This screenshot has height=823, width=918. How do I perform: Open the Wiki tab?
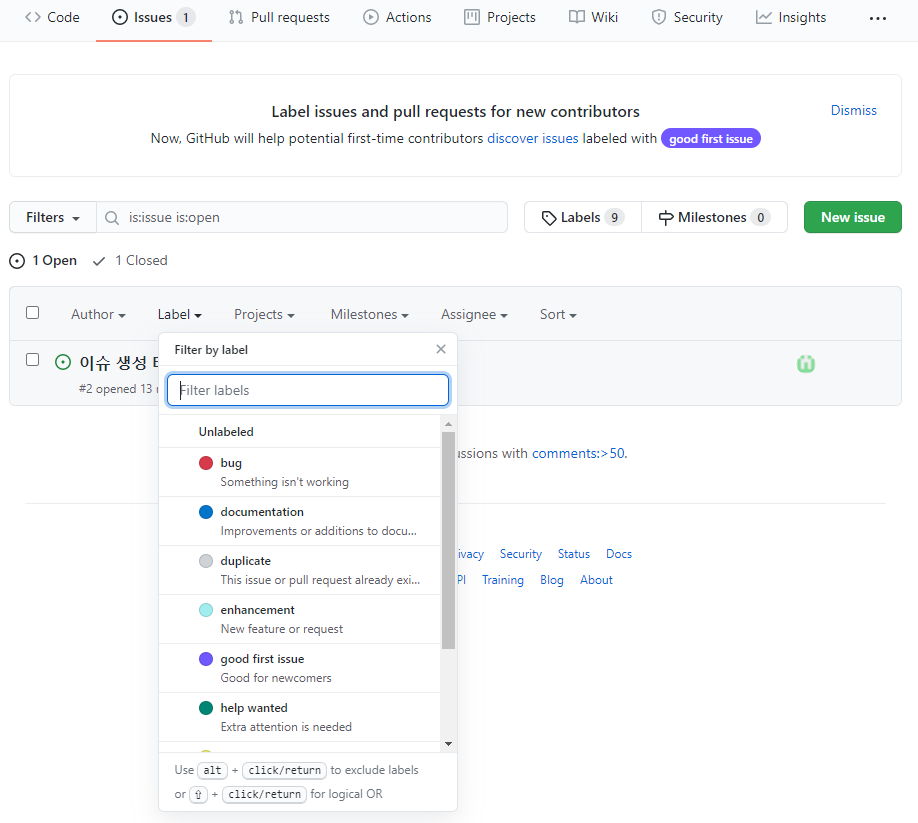coord(594,18)
